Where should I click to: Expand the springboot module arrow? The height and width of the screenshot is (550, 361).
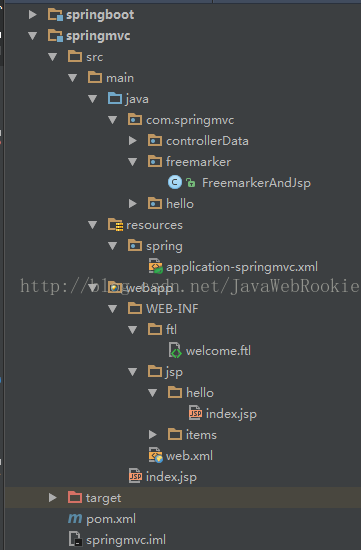pyautogui.click(x=33, y=14)
